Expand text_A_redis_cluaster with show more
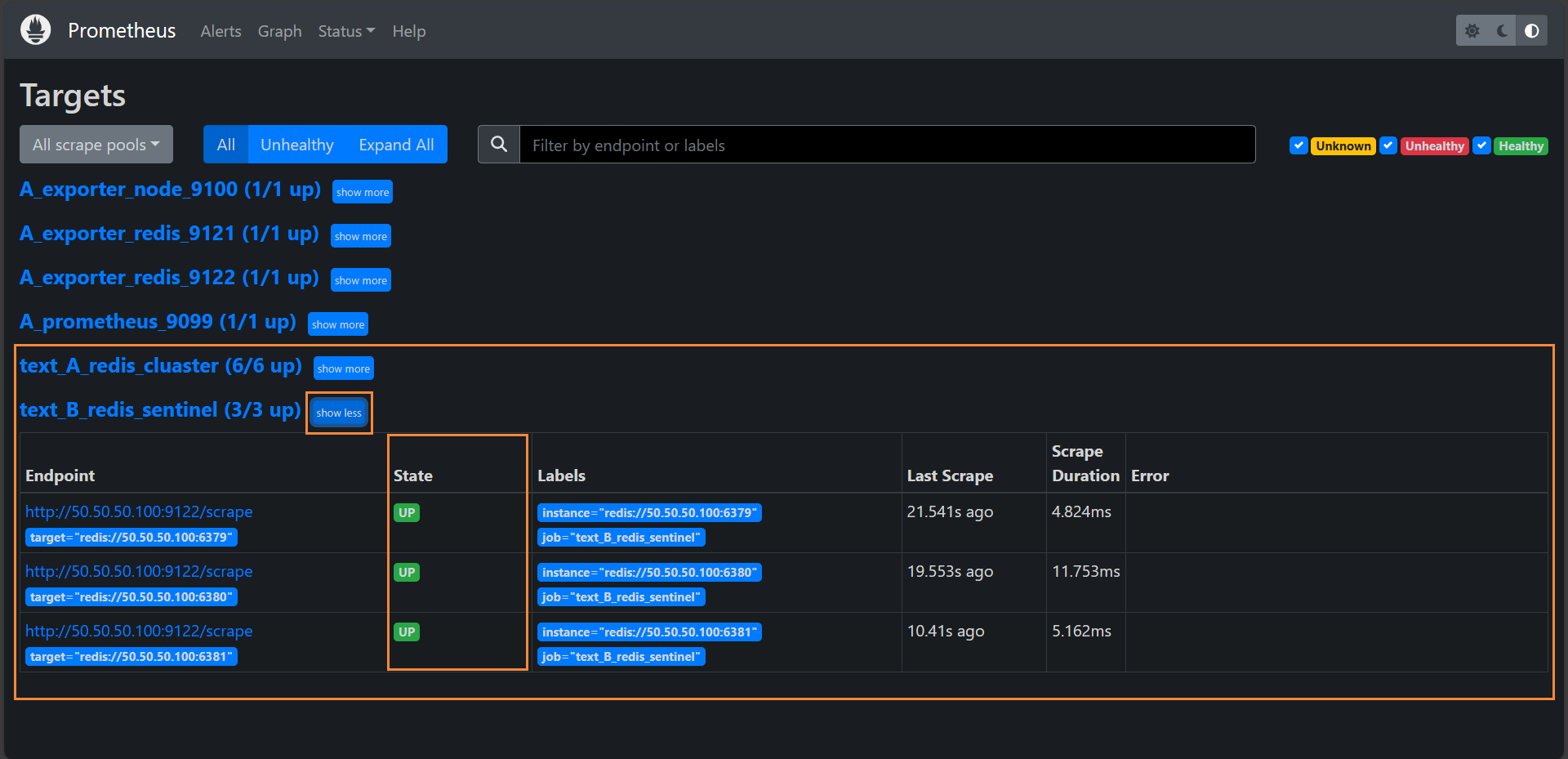This screenshot has height=759, width=1568. 344,368
